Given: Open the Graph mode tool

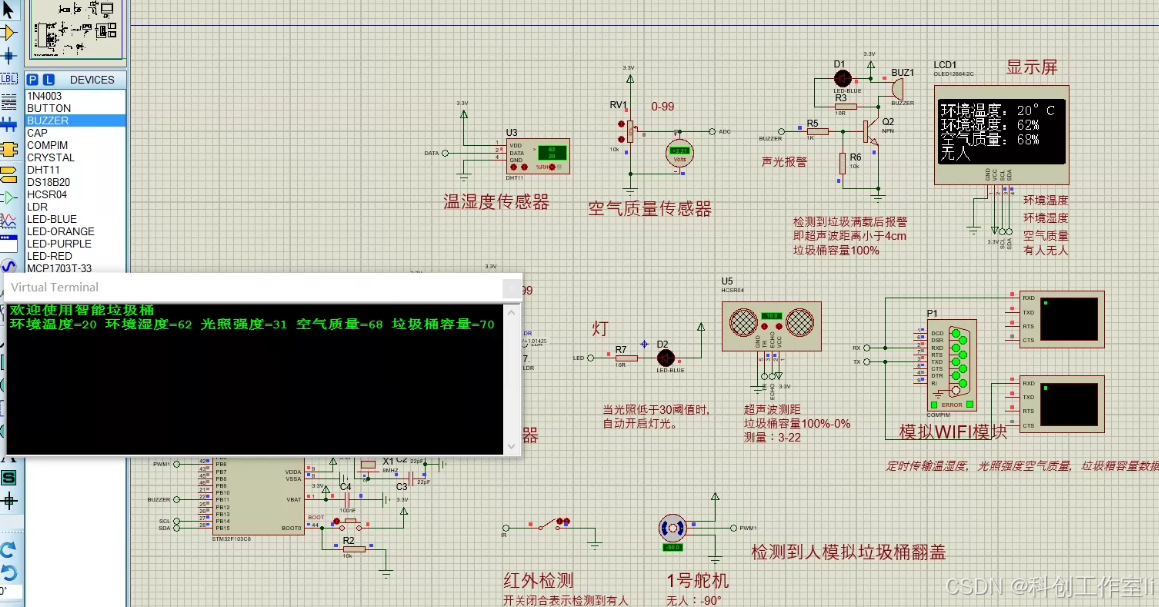Looking at the screenshot, I should [8, 220].
